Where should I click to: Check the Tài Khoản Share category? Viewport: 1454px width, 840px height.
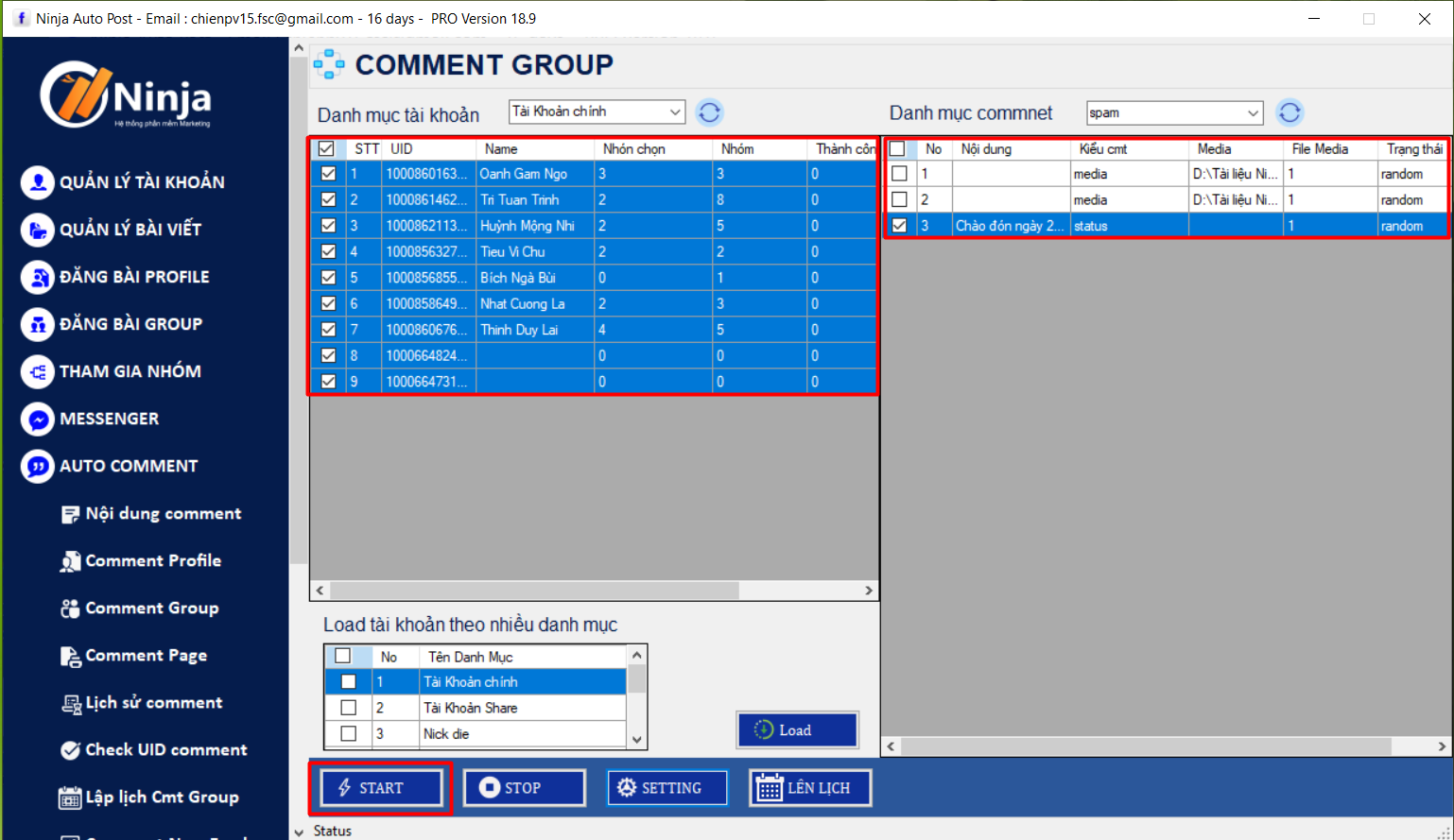click(x=349, y=708)
